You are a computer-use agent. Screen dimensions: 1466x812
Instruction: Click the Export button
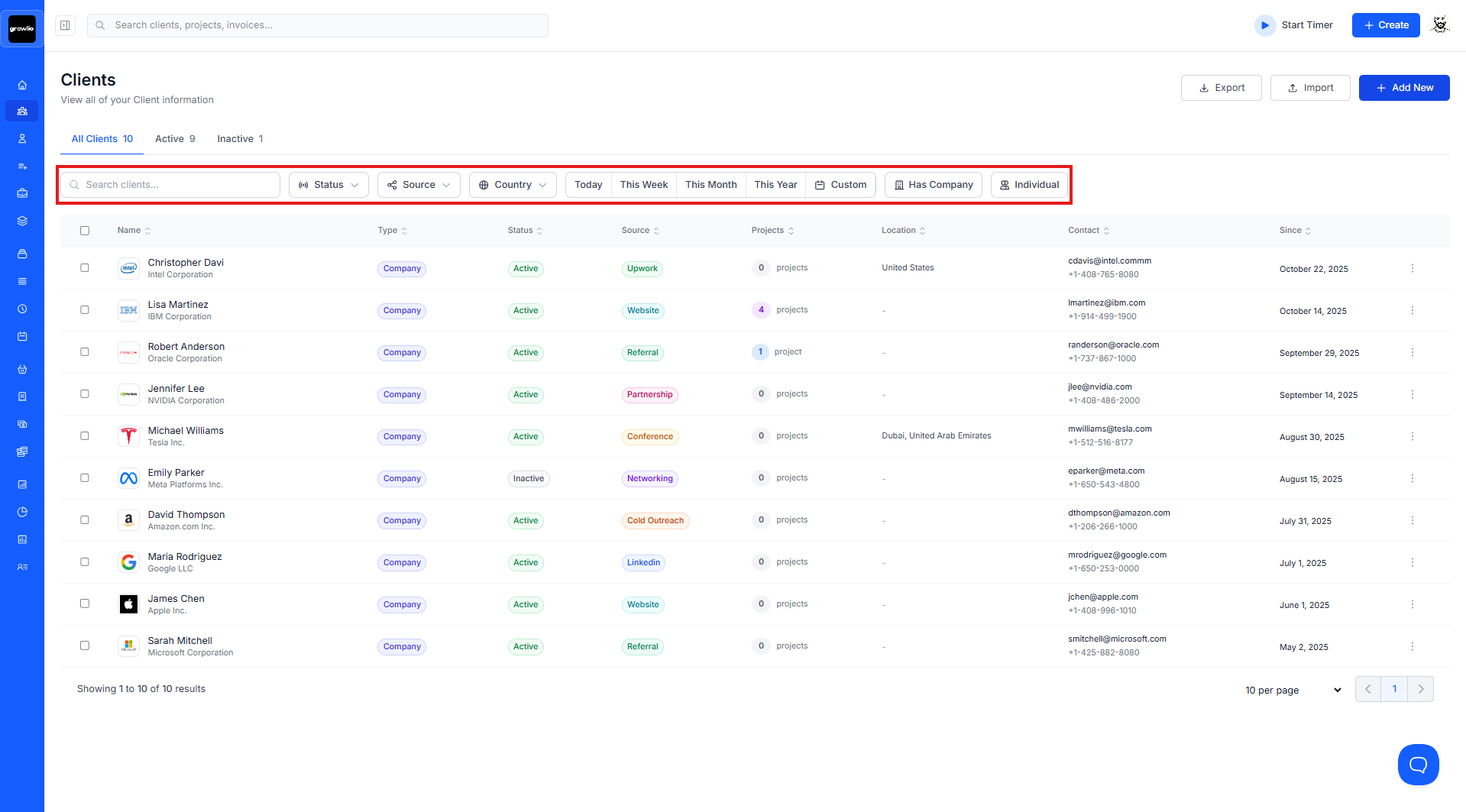(x=1221, y=88)
